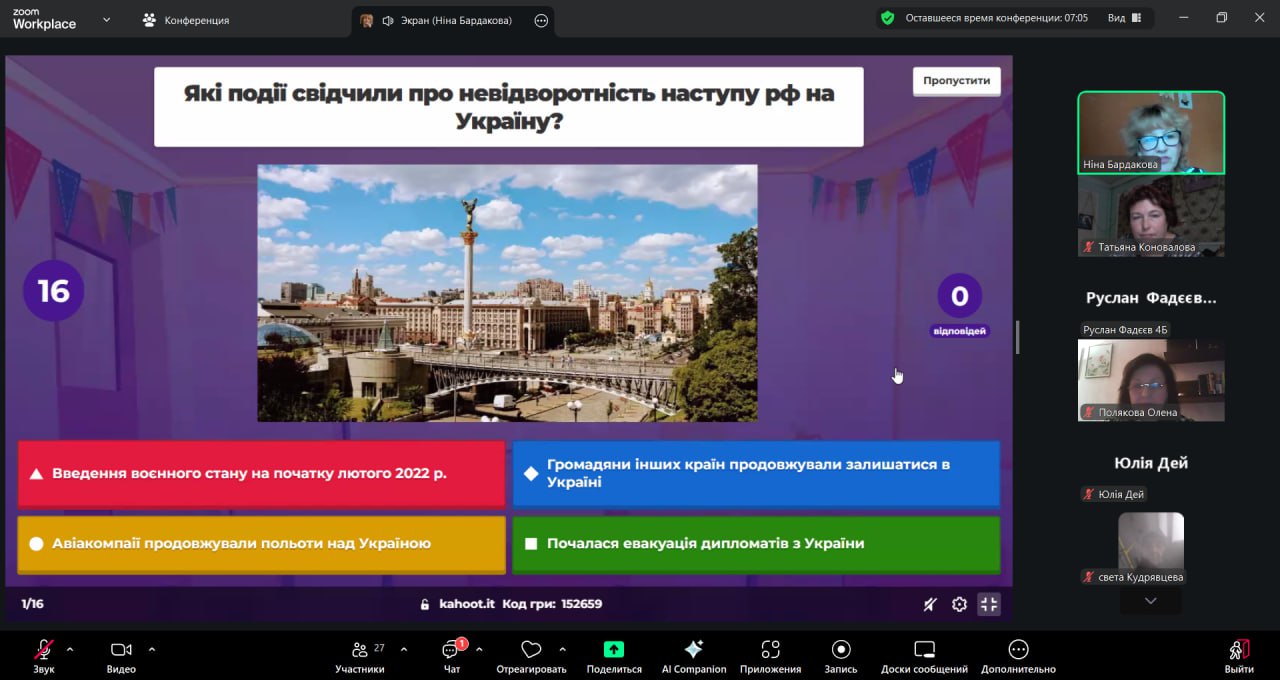This screenshot has height=680, width=1280.
Task: Start recording with the Запись icon
Action: [841, 650]
